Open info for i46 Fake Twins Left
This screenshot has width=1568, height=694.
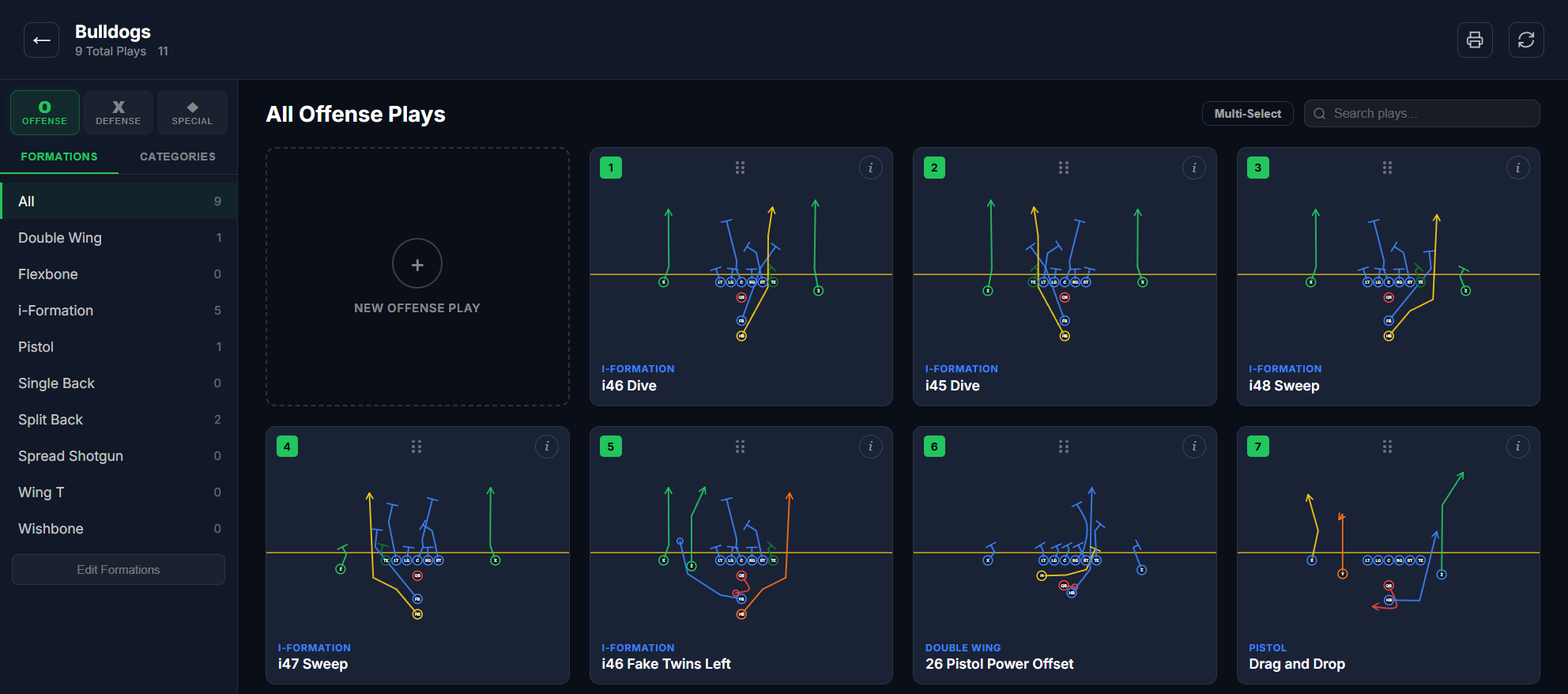pos(870,447)
